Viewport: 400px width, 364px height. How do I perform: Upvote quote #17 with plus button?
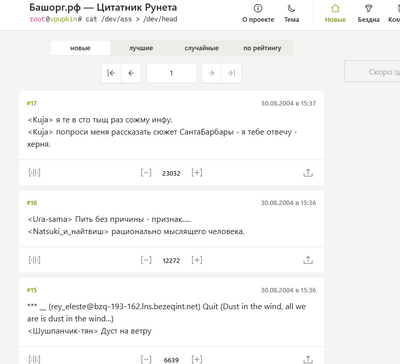point(197,173)
